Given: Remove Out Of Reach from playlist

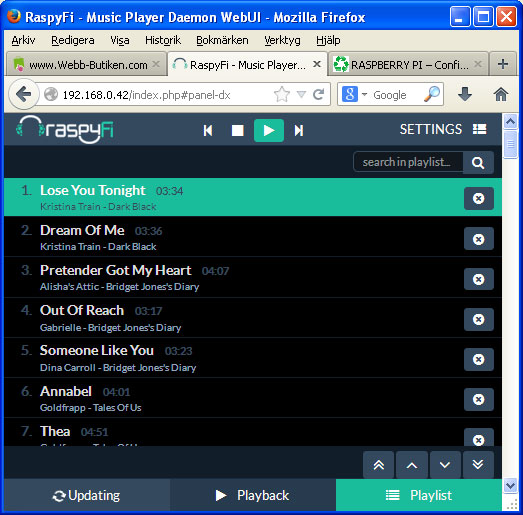Looking at the screenshot, I should click(479, 319).
